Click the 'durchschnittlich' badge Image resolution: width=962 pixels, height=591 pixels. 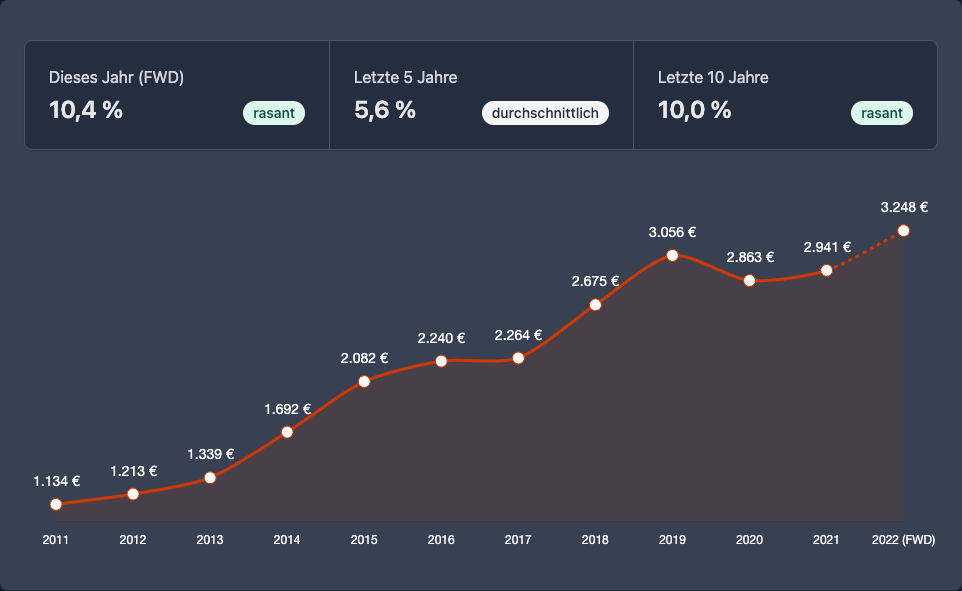(545, 113)
